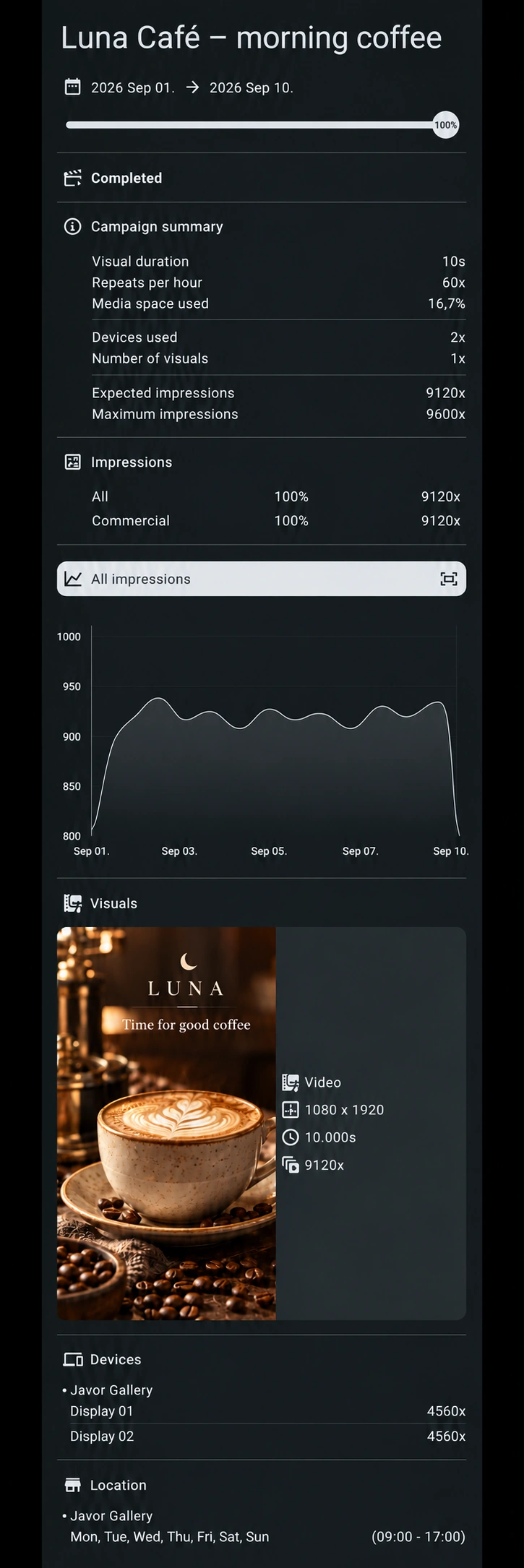Expand chart with the fullscreen icon
The width and height of the screenshot is (524, 1568).
tap(449, 579)
